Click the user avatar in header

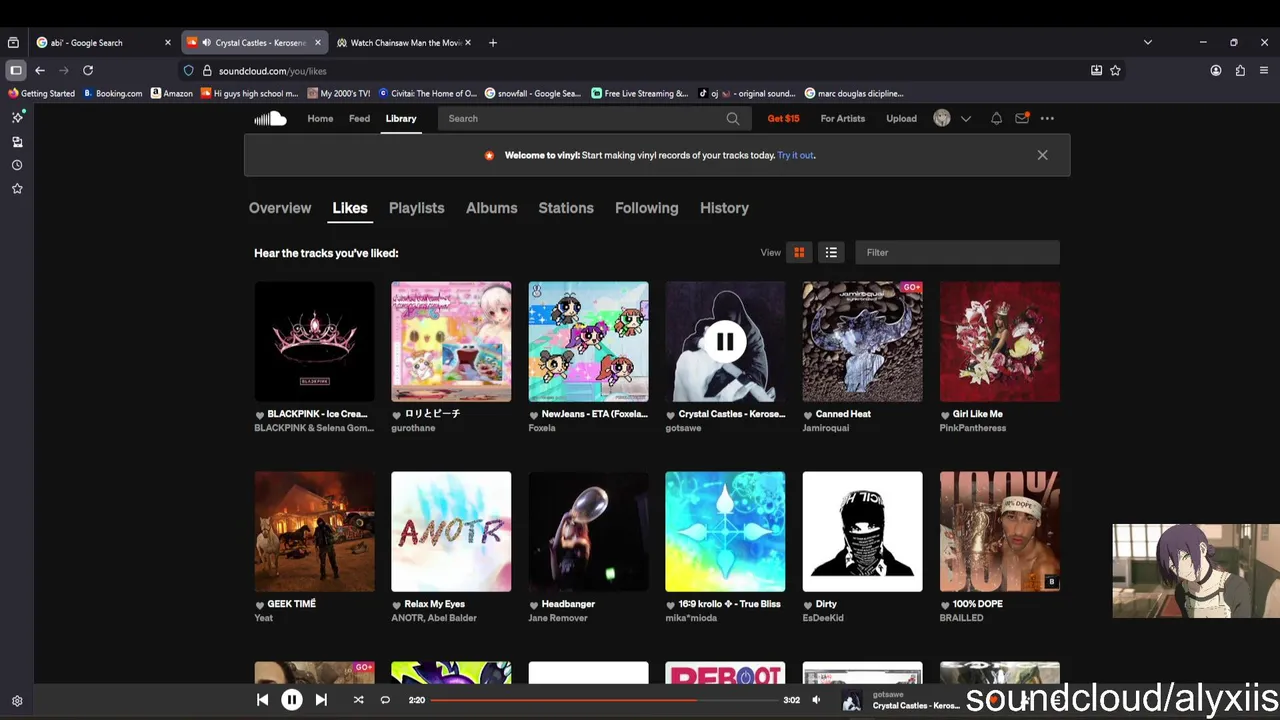point(942,118)
